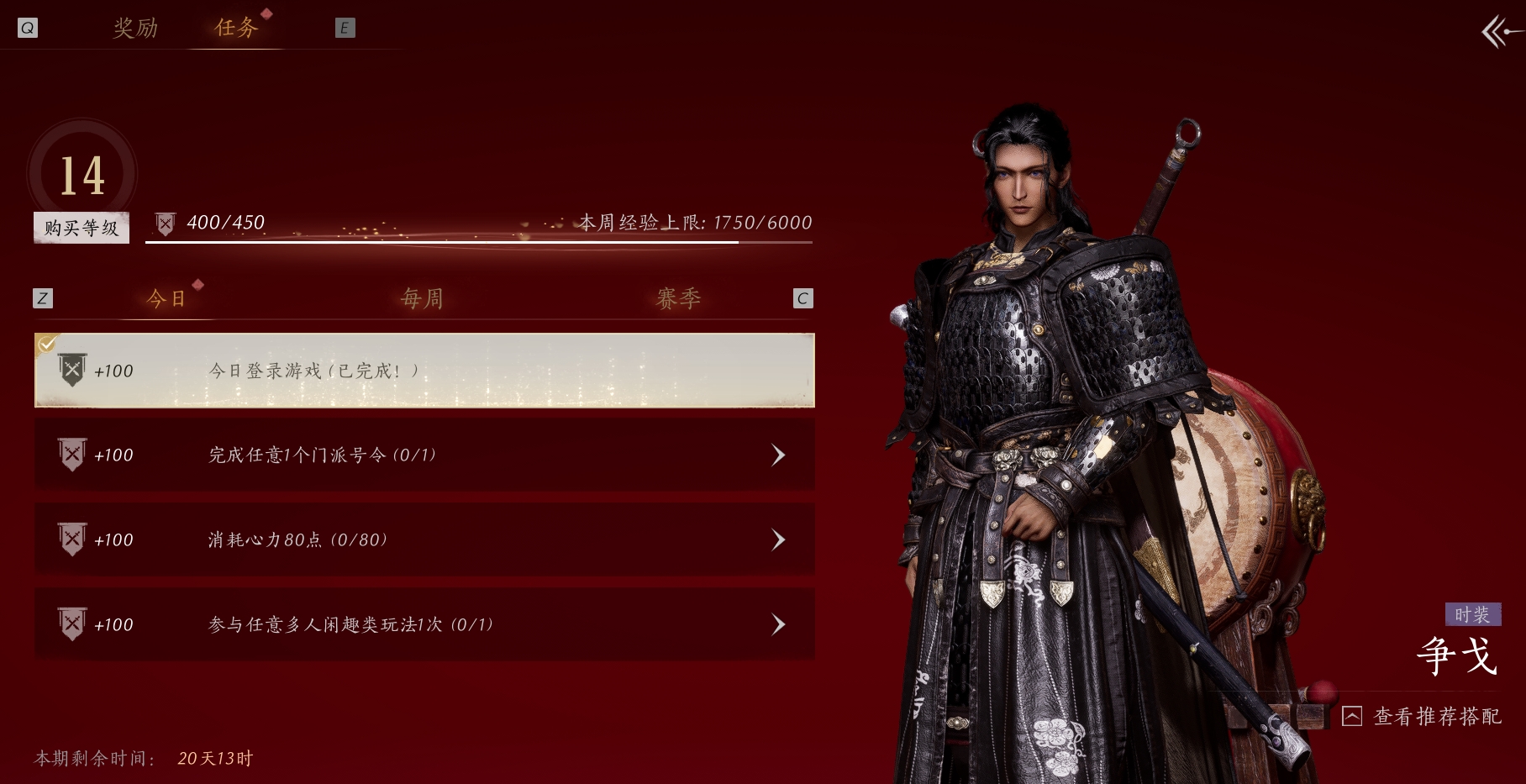Screen dimensions: 1526x784
Task: Click the reward shield icon on 消耗心力80点 task
Action: (72, 539)
